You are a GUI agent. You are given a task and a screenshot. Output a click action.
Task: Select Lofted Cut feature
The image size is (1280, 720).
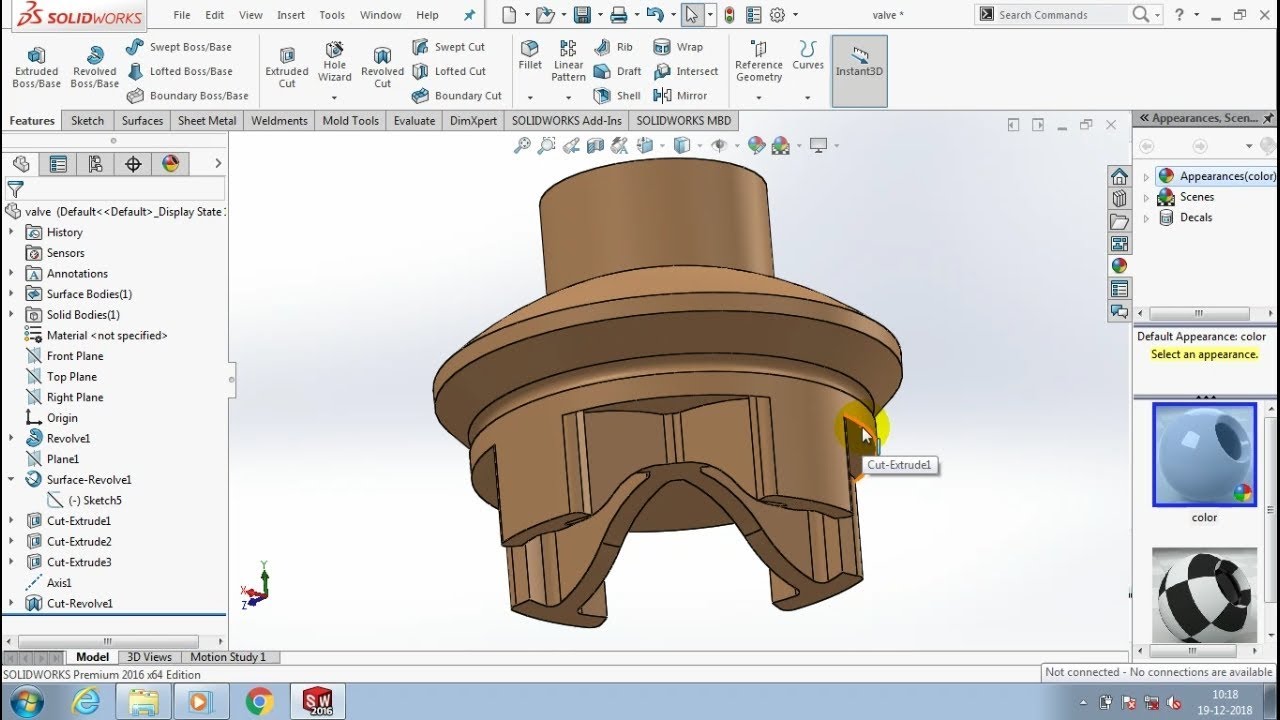[449, 71]
